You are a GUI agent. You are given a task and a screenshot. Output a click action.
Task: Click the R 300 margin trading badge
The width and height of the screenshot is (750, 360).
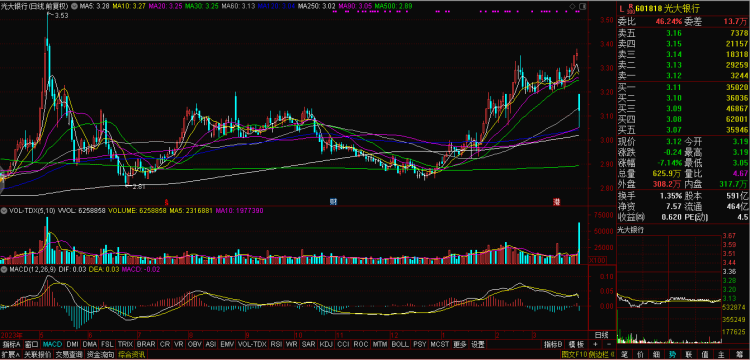[631, 8]
